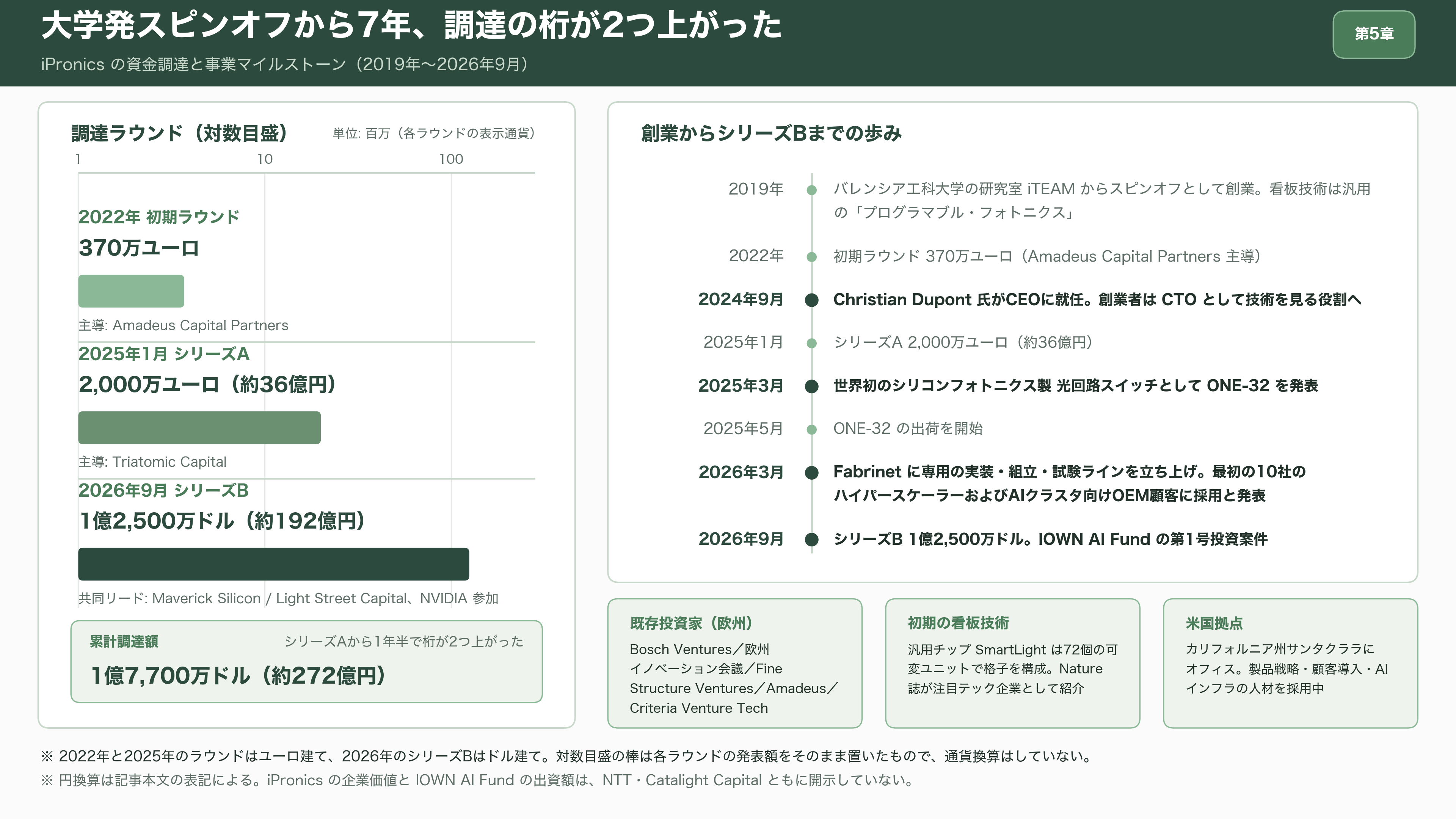Click the second footnote about 円換算
Screen dimensions: 1456x819
click(478, 781)
